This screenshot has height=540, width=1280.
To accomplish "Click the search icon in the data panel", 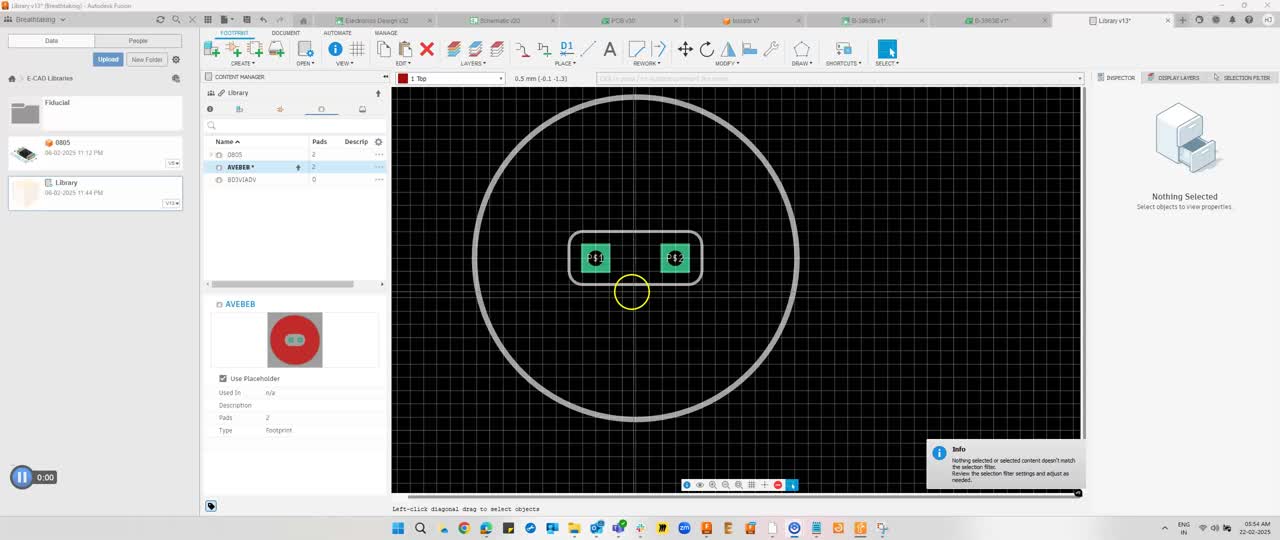I will [x=177, y=20].
